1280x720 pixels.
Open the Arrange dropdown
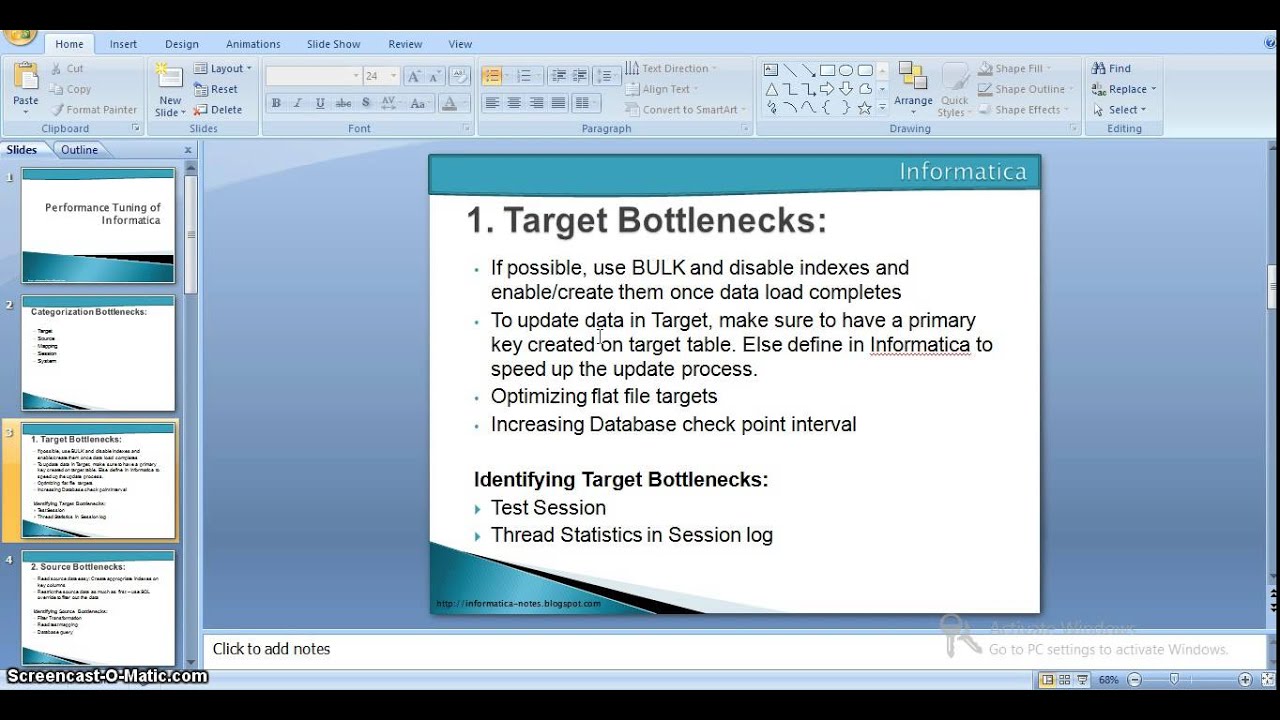913,86
